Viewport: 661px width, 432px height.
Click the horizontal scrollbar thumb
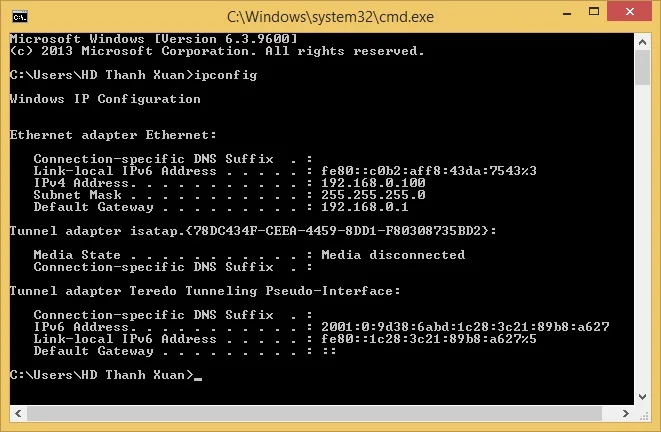tap(314, 413)
